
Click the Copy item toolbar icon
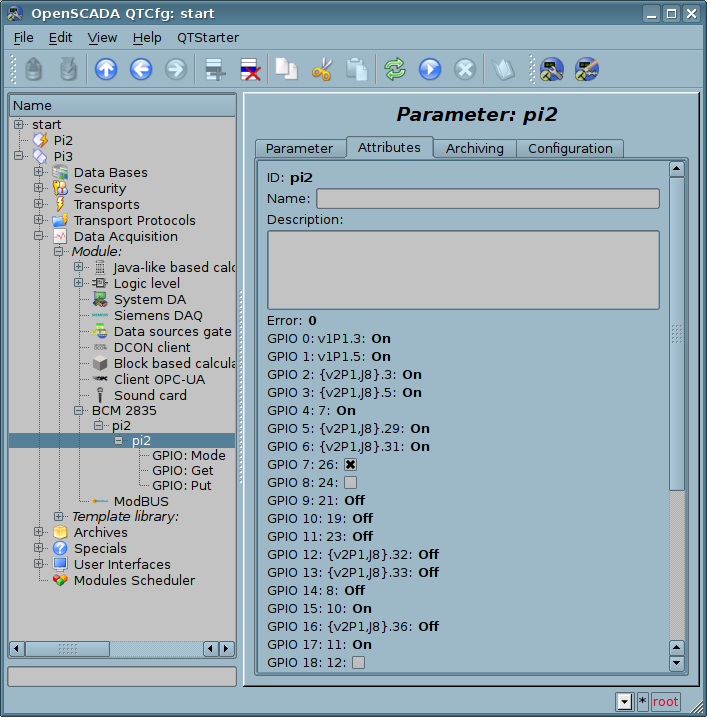[x=287, y=69]
